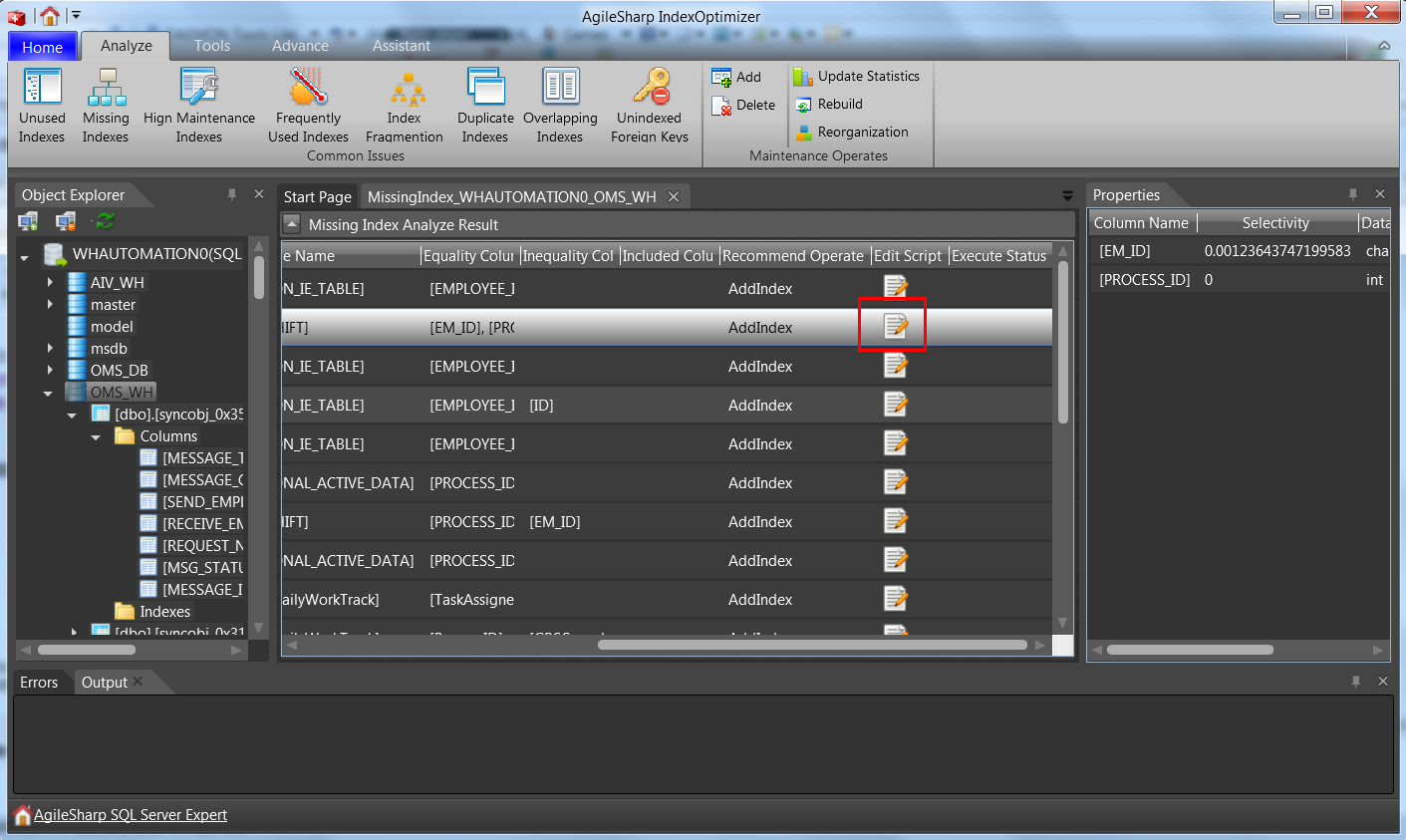
Task: Collapse the Columns folder node
Action: click(96, 437)
